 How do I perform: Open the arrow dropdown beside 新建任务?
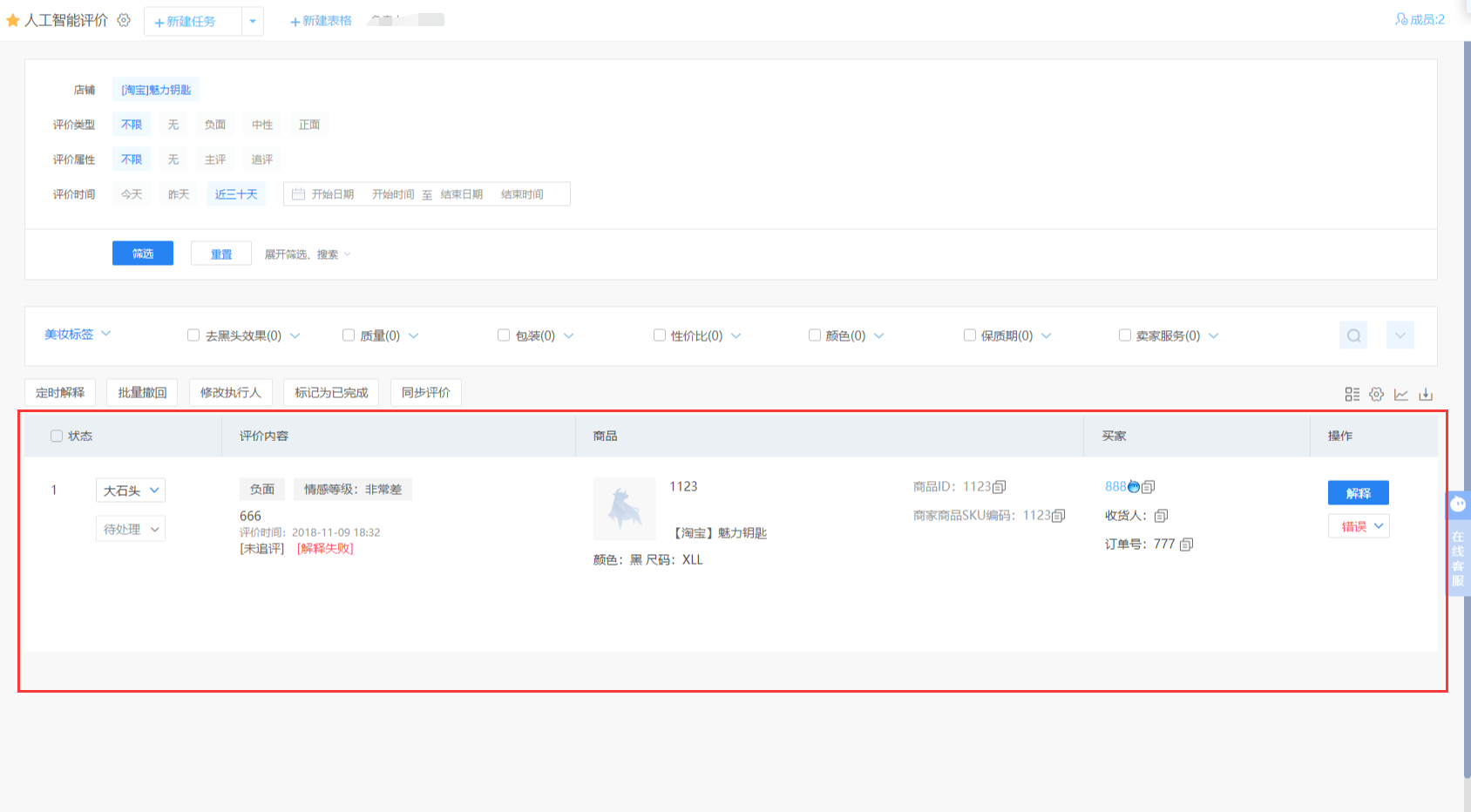point(253,21)
